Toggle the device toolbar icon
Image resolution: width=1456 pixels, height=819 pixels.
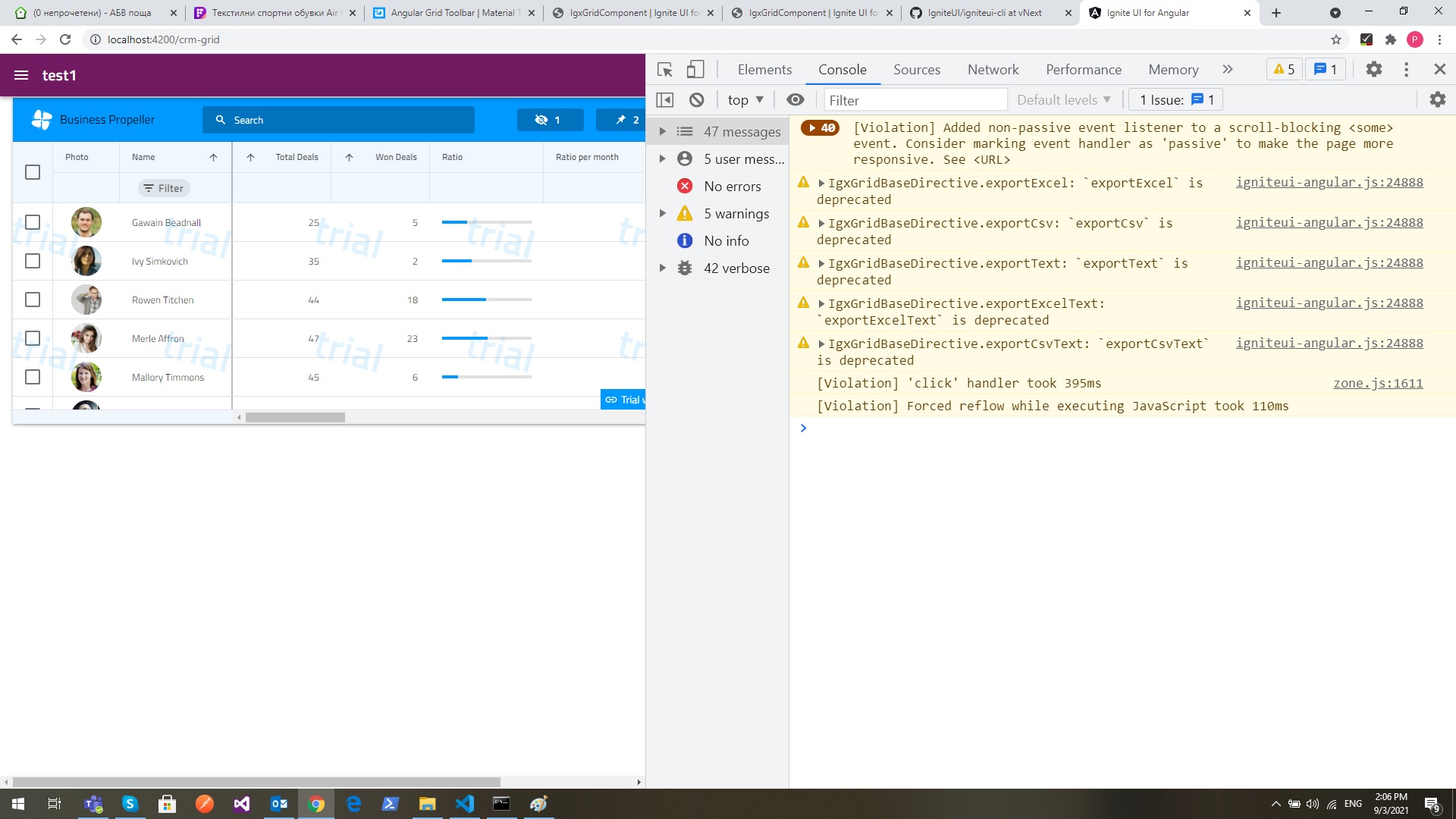(695, 70)
